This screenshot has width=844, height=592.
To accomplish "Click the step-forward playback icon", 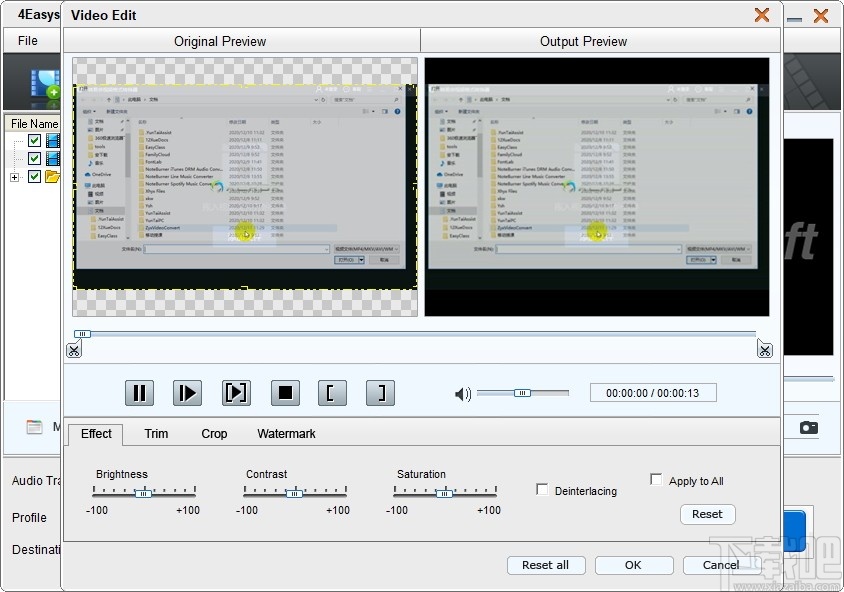I will click(x=235, y=392).
